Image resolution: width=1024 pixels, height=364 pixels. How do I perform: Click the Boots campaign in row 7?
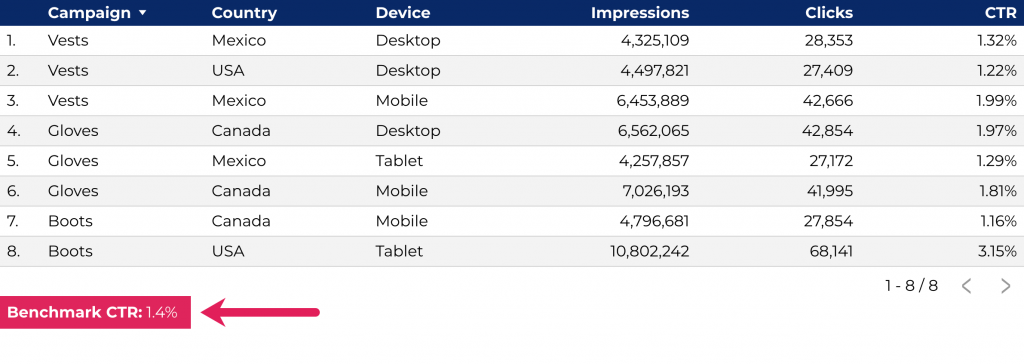pos(70,221)
